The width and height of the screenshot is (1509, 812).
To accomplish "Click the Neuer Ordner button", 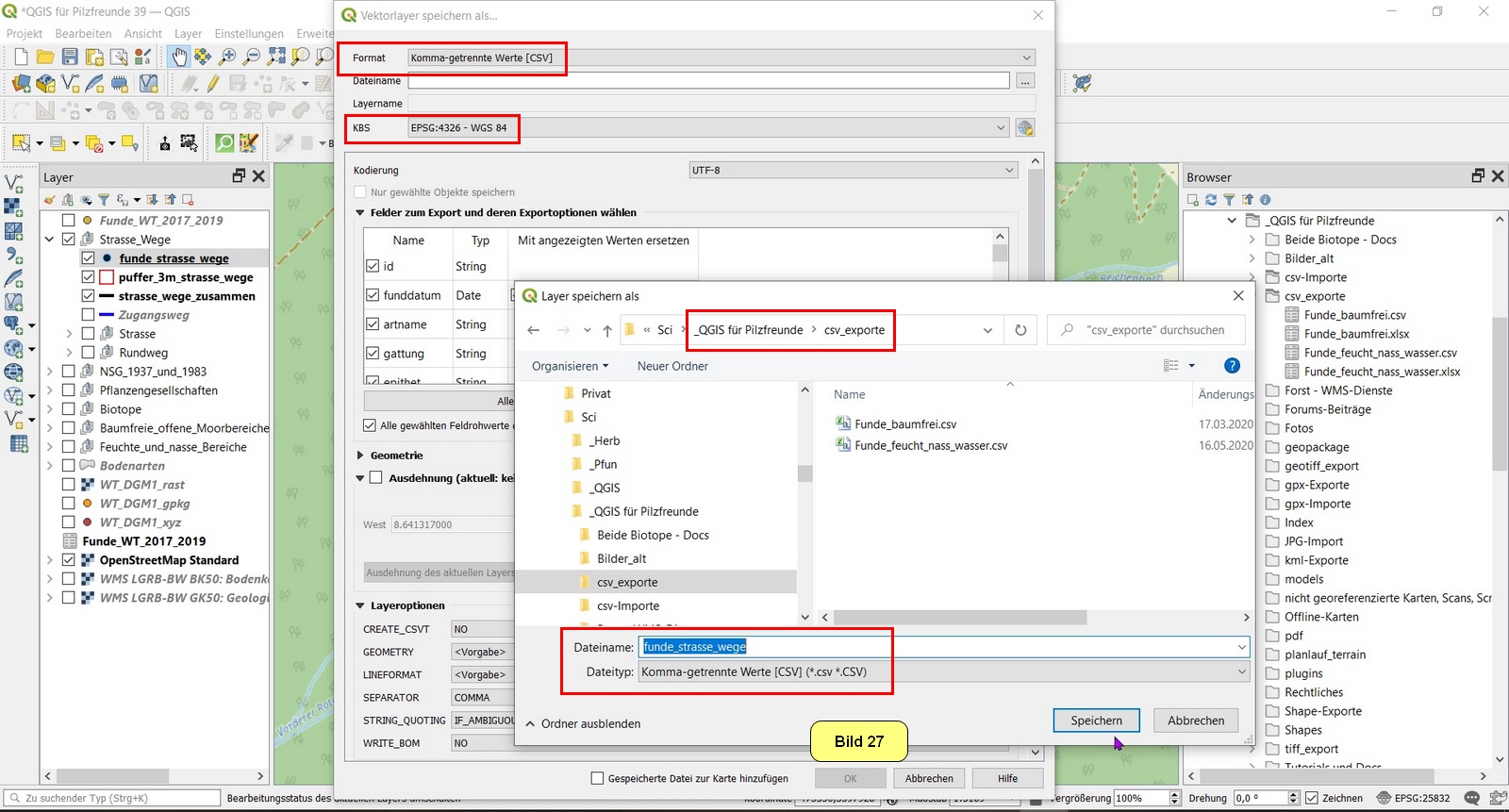I will [672, 366].
